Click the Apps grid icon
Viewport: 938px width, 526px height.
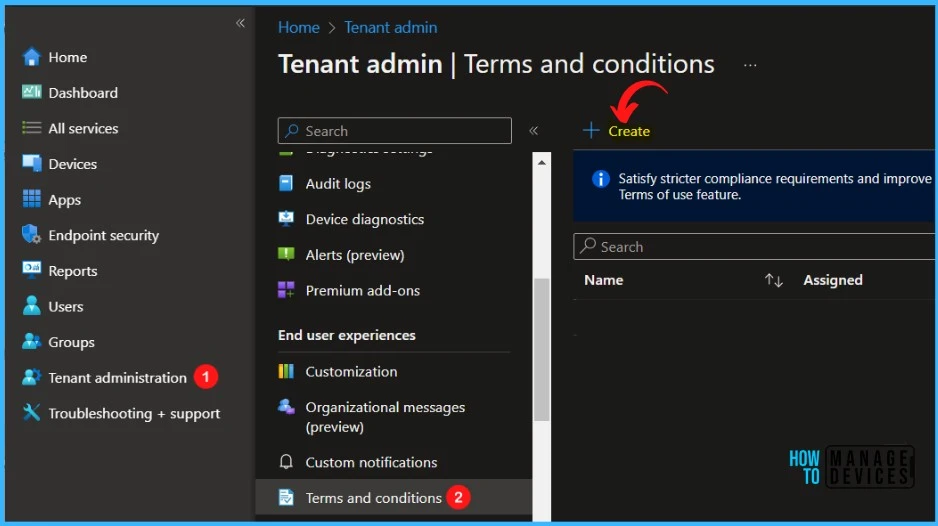[x=31, y=199]
